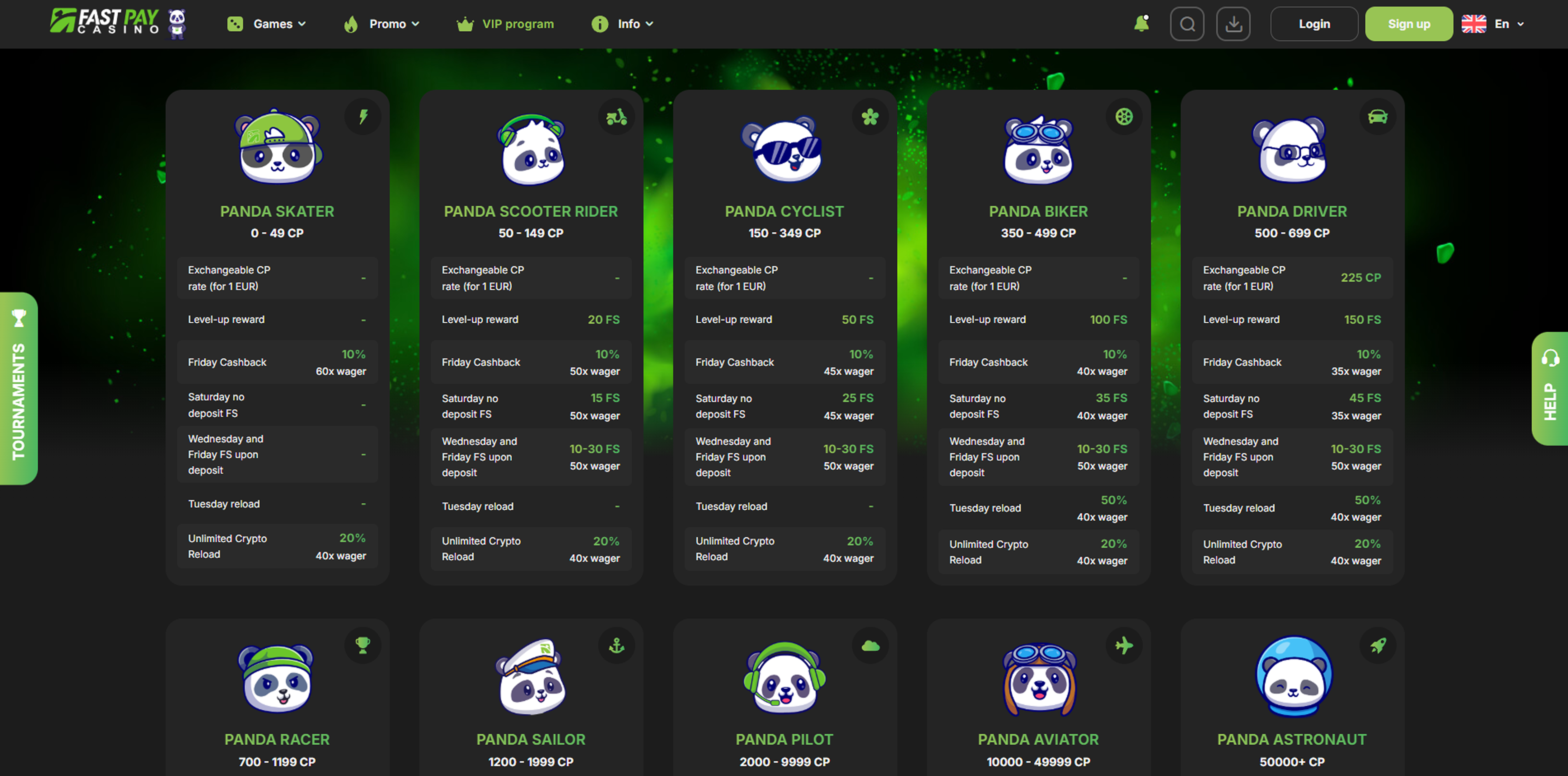Image resolution: width=1568 pixels, height=776 pixels.
Task: Click the PANDA ASTRONAUT title
Action: (x=1292, y=739)
